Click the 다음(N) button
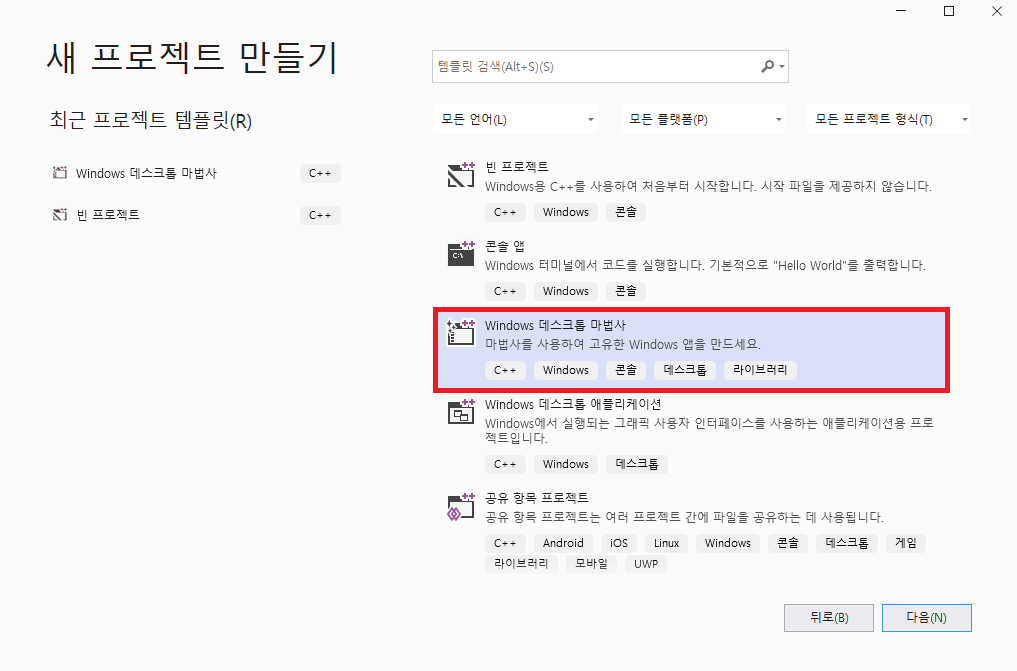This screenshot has width=1017, height=671. pos(926,618)
